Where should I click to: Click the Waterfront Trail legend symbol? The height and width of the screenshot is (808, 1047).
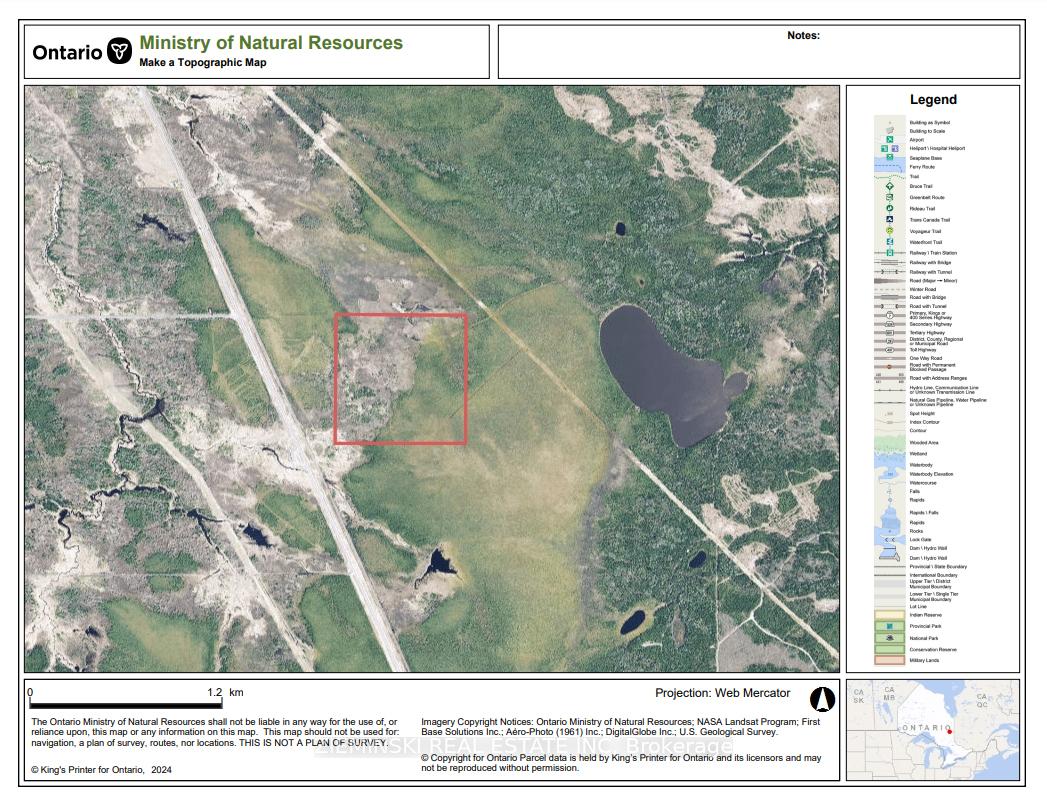[x=889, y=242]
